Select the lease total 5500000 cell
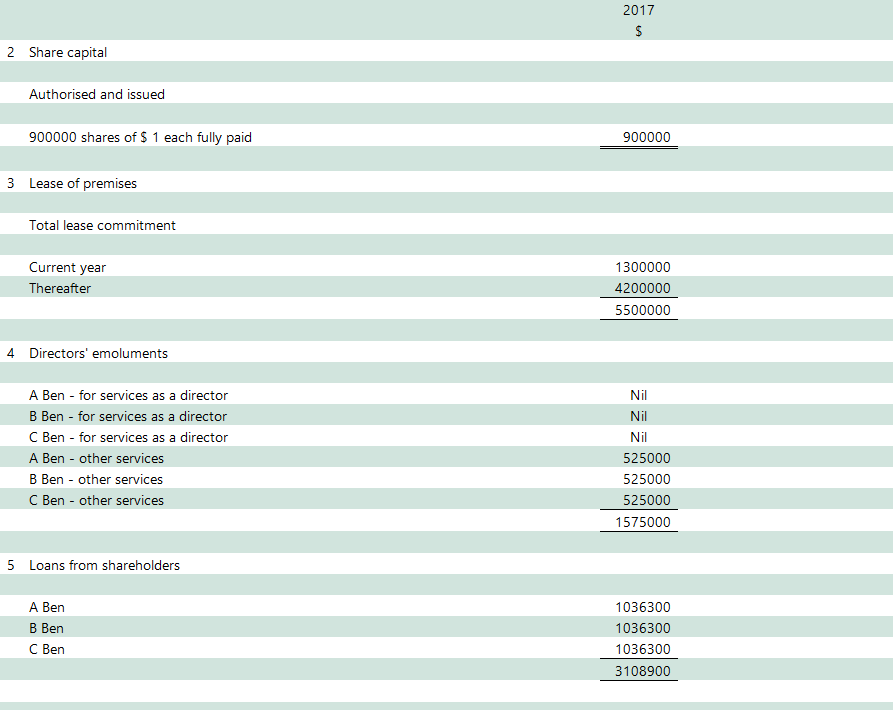The height and width of the screenshot is (710, 893). pos(642,310)
